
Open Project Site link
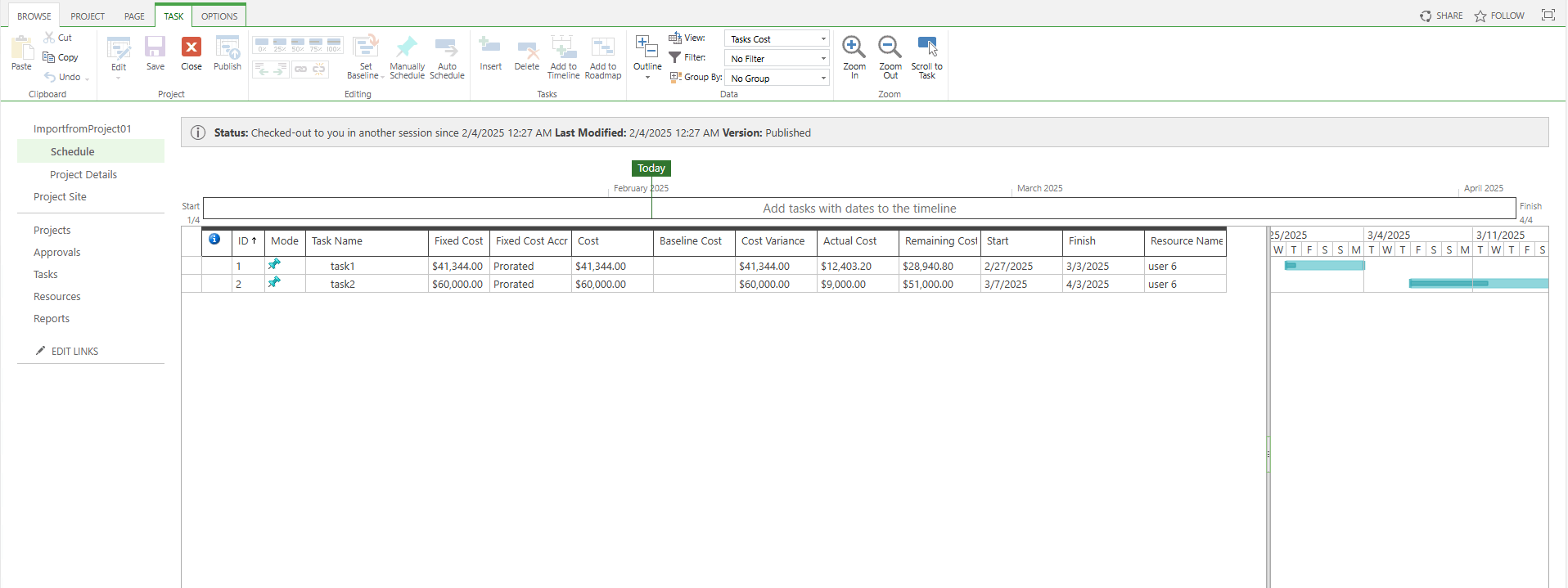60,196
